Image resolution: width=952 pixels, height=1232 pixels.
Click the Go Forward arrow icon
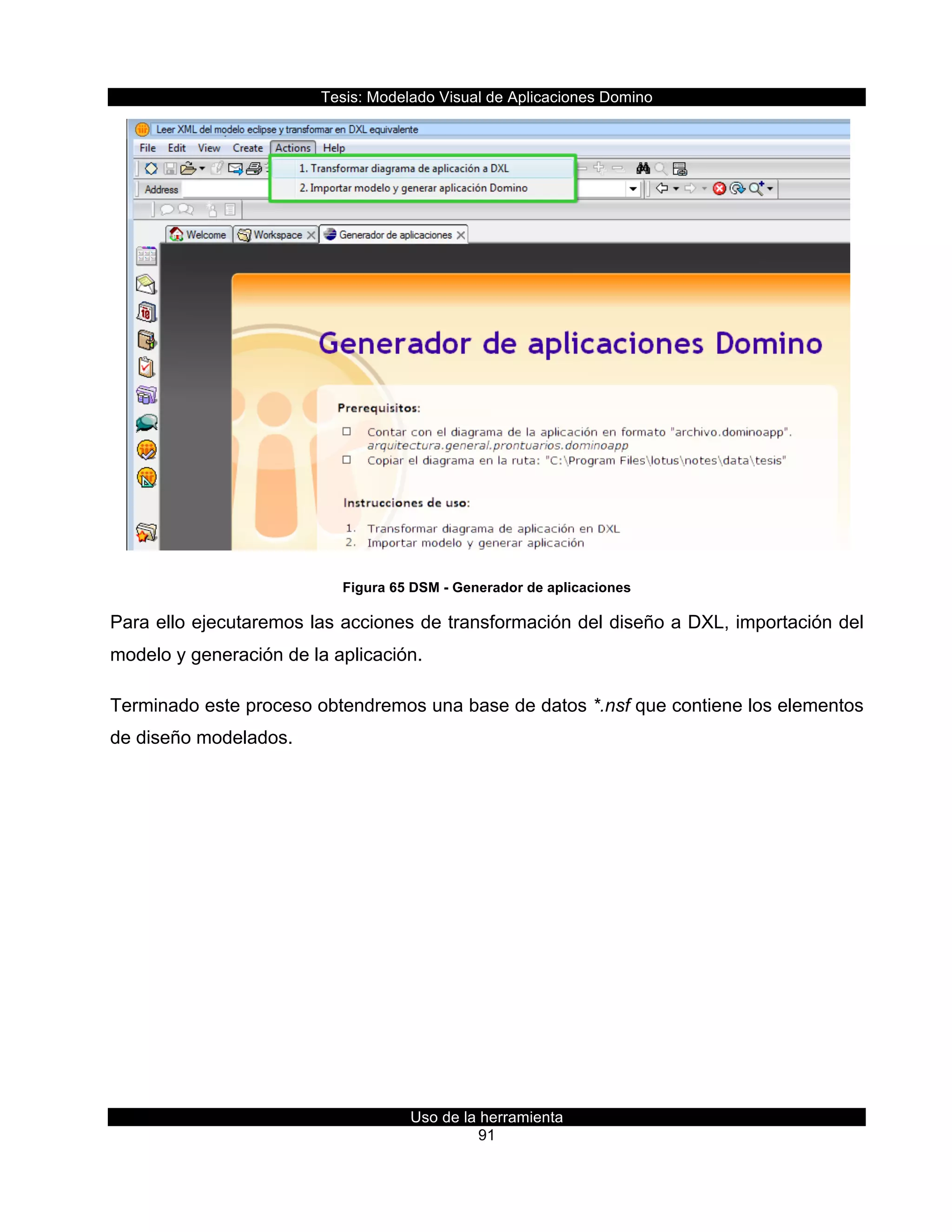tap(690, 188)
